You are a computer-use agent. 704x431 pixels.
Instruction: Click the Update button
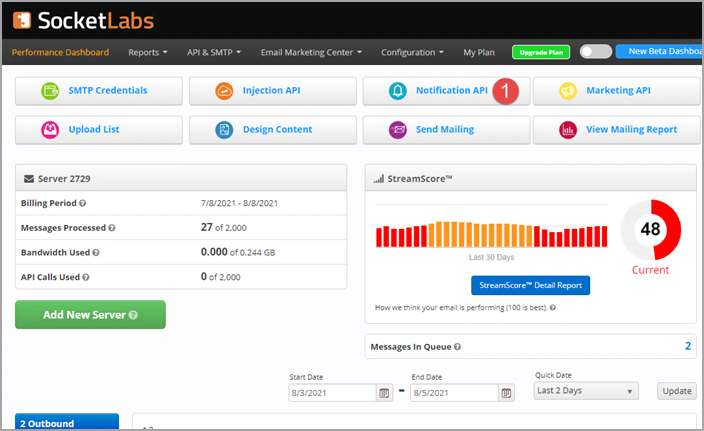(677, 391)
